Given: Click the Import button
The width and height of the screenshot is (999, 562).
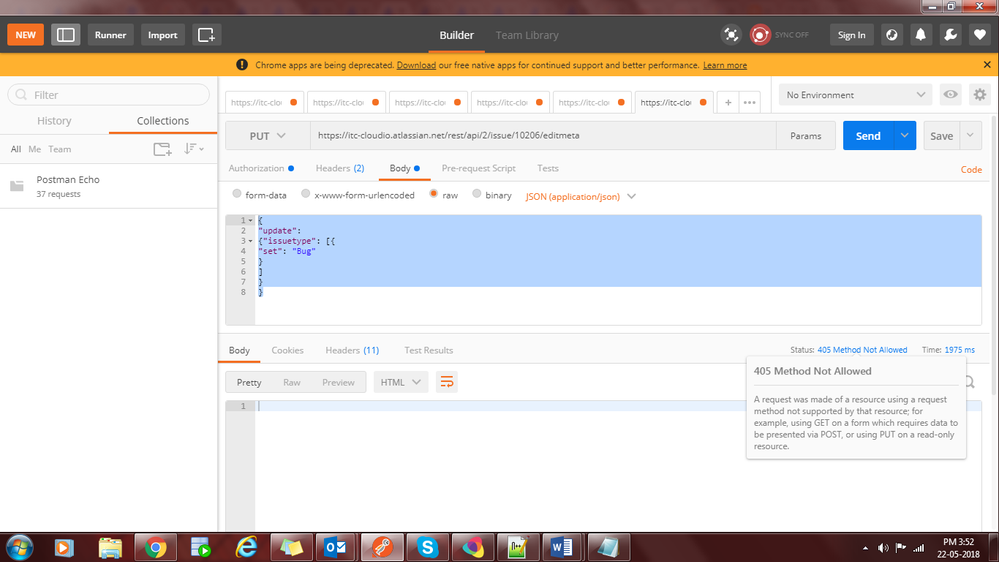Looking at the screenshot, I should 162,35.
